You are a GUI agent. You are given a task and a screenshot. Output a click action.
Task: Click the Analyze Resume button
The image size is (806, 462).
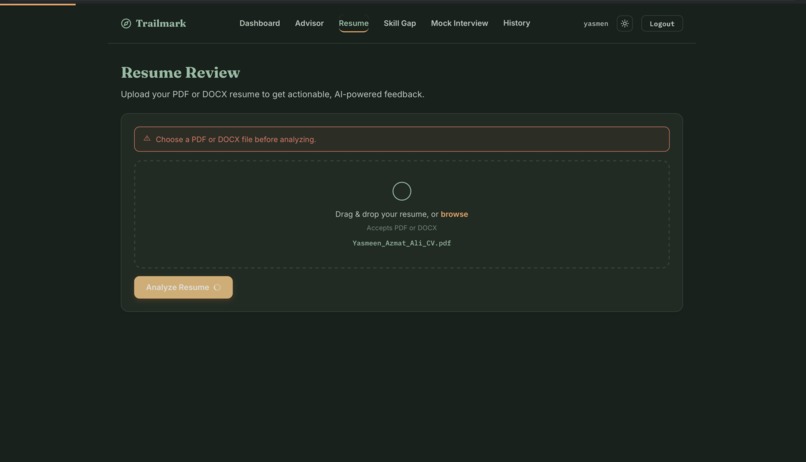click(184, 287)
